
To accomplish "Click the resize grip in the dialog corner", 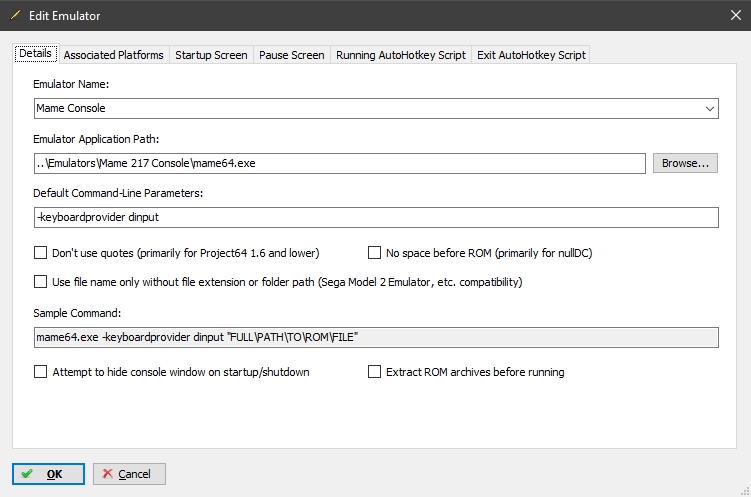I will [x=745, y=491].
